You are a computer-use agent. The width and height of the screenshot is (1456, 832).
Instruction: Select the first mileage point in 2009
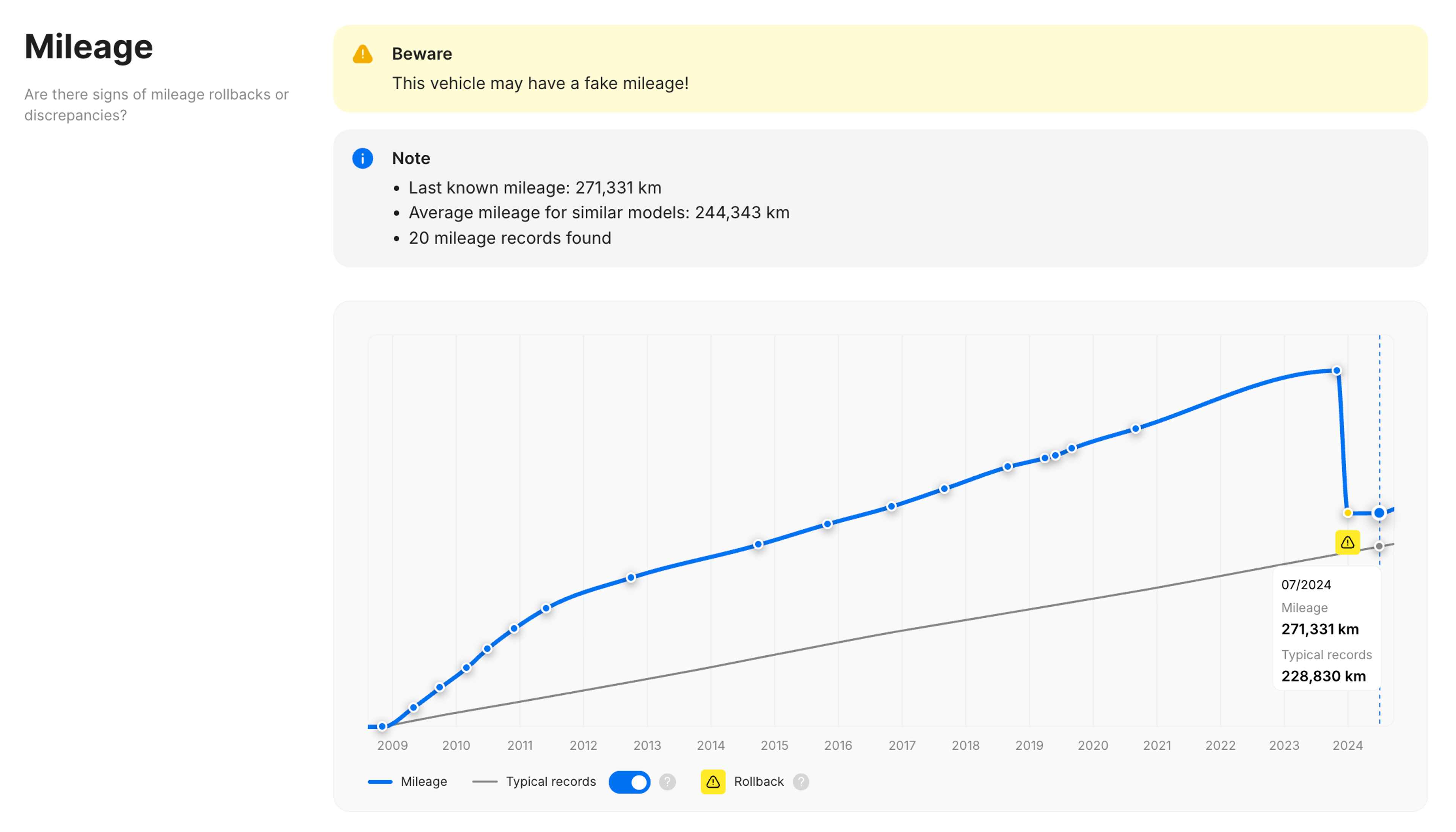(381, 726)
